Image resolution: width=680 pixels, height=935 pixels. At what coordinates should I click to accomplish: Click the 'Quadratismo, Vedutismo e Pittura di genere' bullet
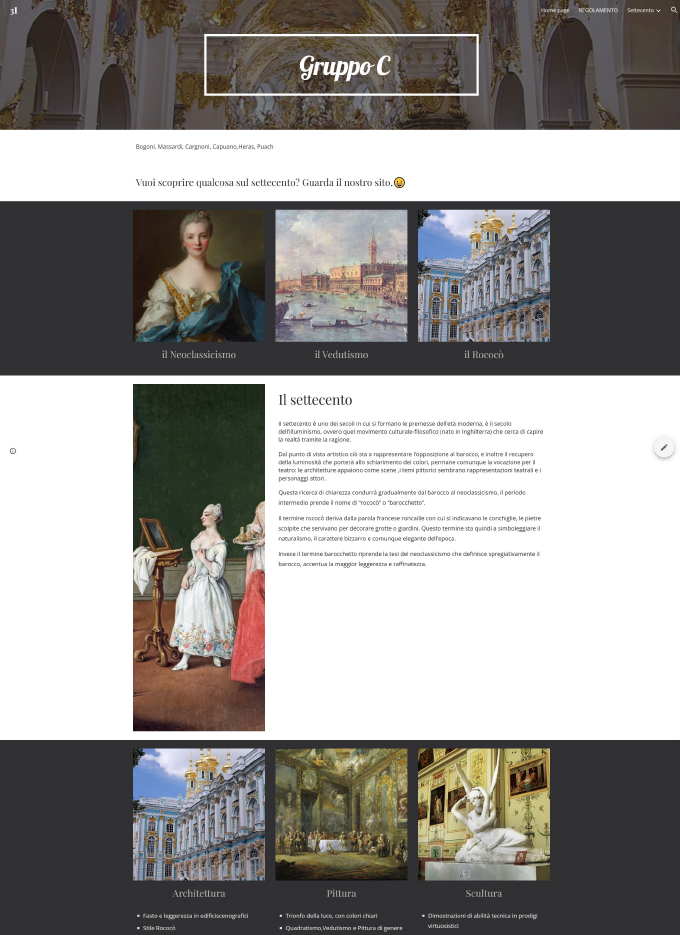[x=344, y=928]
